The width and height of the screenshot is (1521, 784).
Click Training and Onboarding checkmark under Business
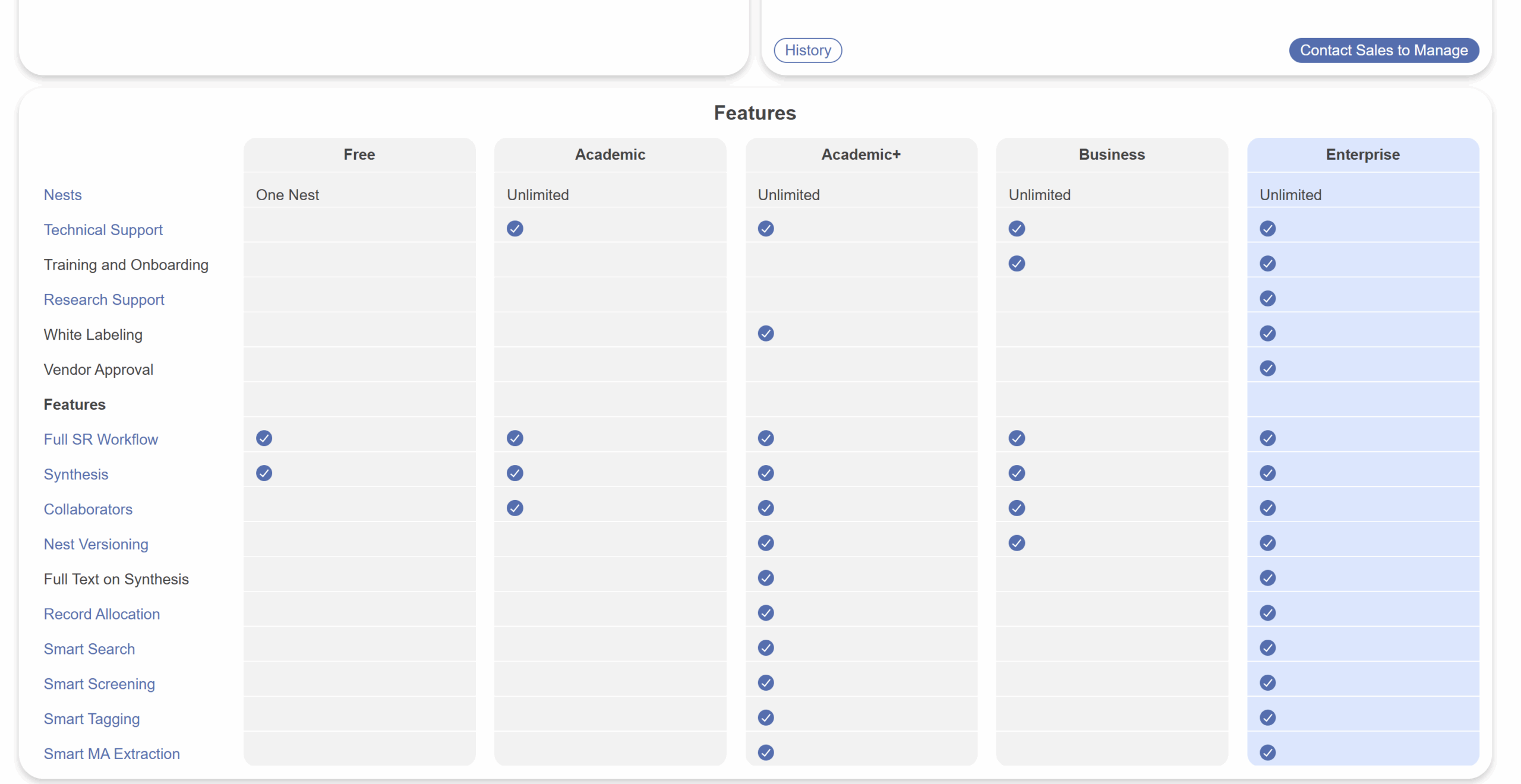(1016, 264)
